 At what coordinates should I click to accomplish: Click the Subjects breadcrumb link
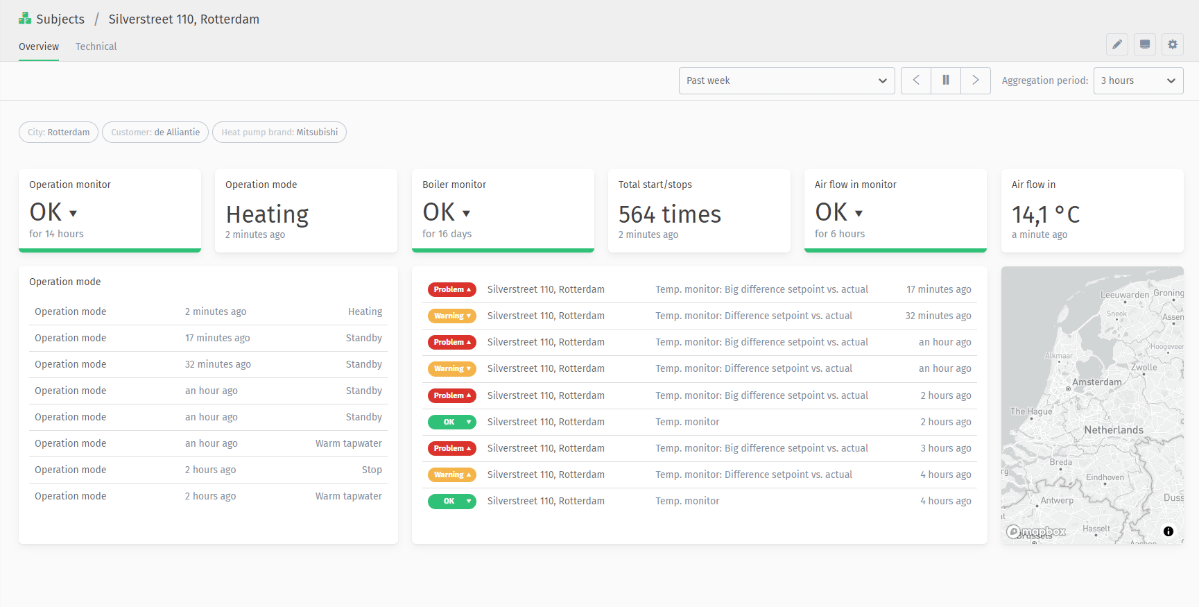(x=60, y=19)
